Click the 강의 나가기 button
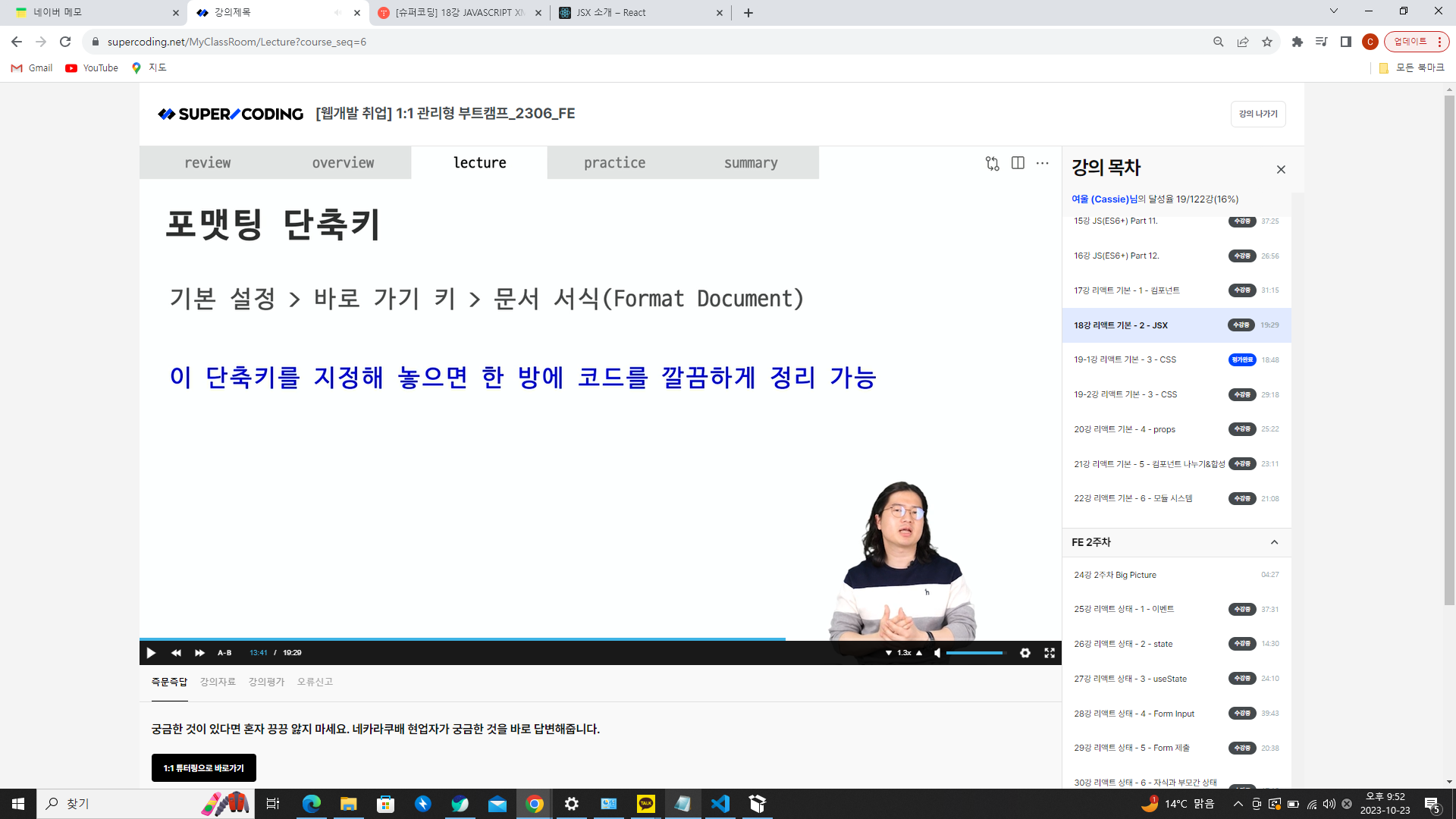This screenshot has width=1456, height=819. (x=1258, y=114)
